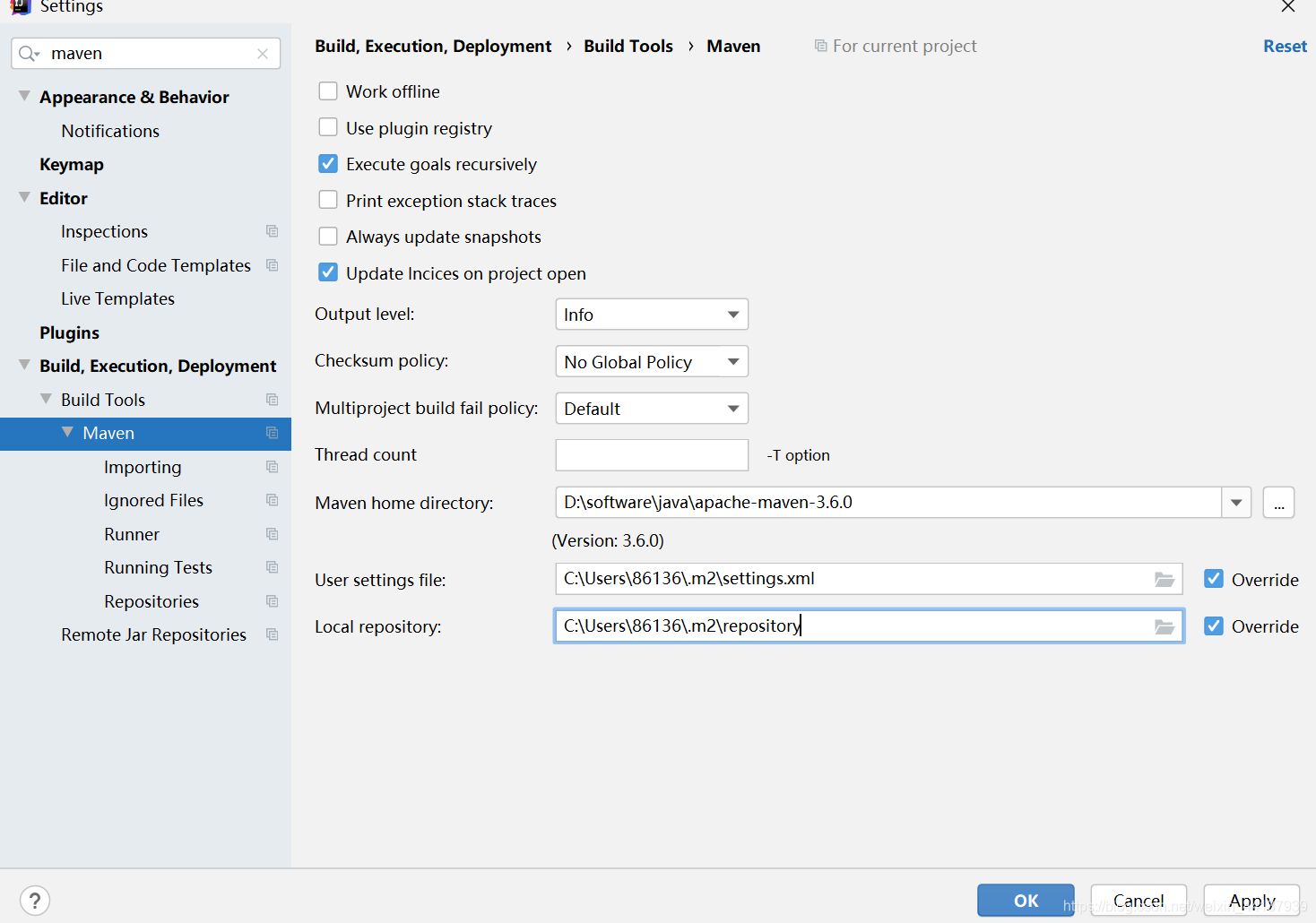Select Live Templates in settings tree
The image size is (1316, 923).
coord(117,298)
